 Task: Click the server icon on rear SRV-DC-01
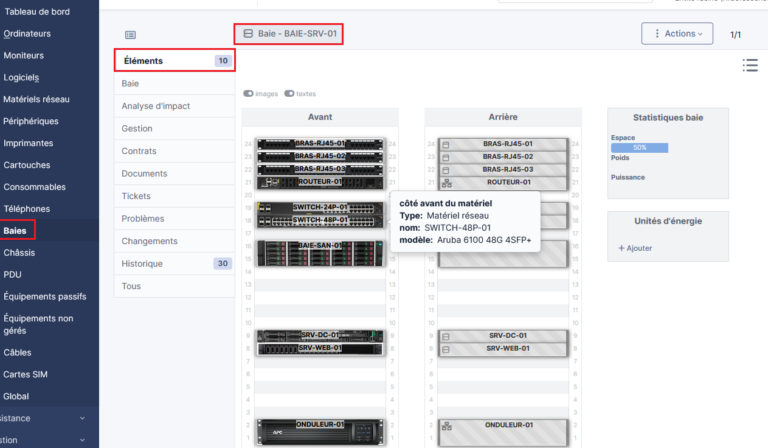coord(446,336)
